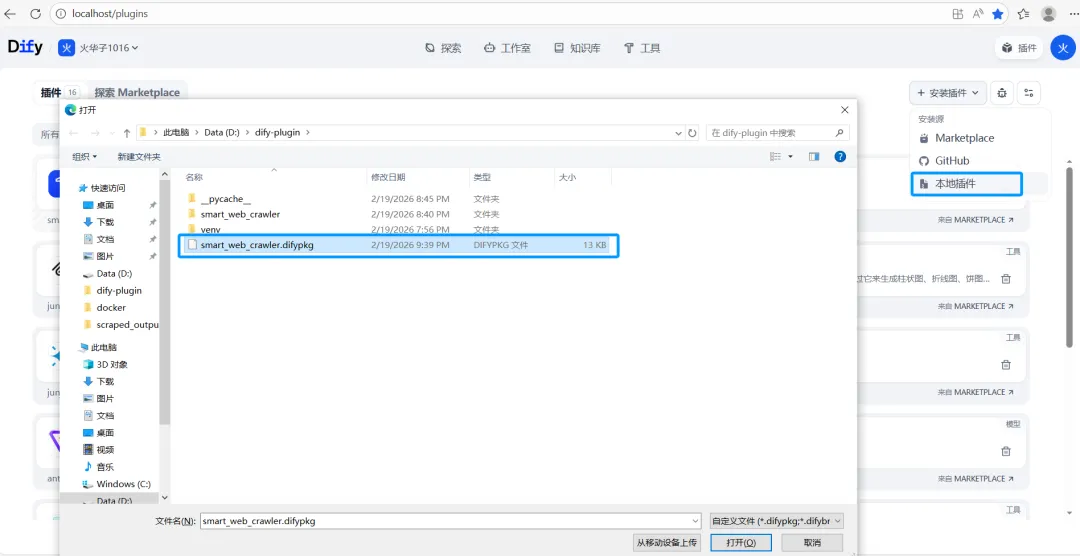The height and width of the screenshot is (556, 1080).
Task: Click the browser back arrow
Action: 10,13
